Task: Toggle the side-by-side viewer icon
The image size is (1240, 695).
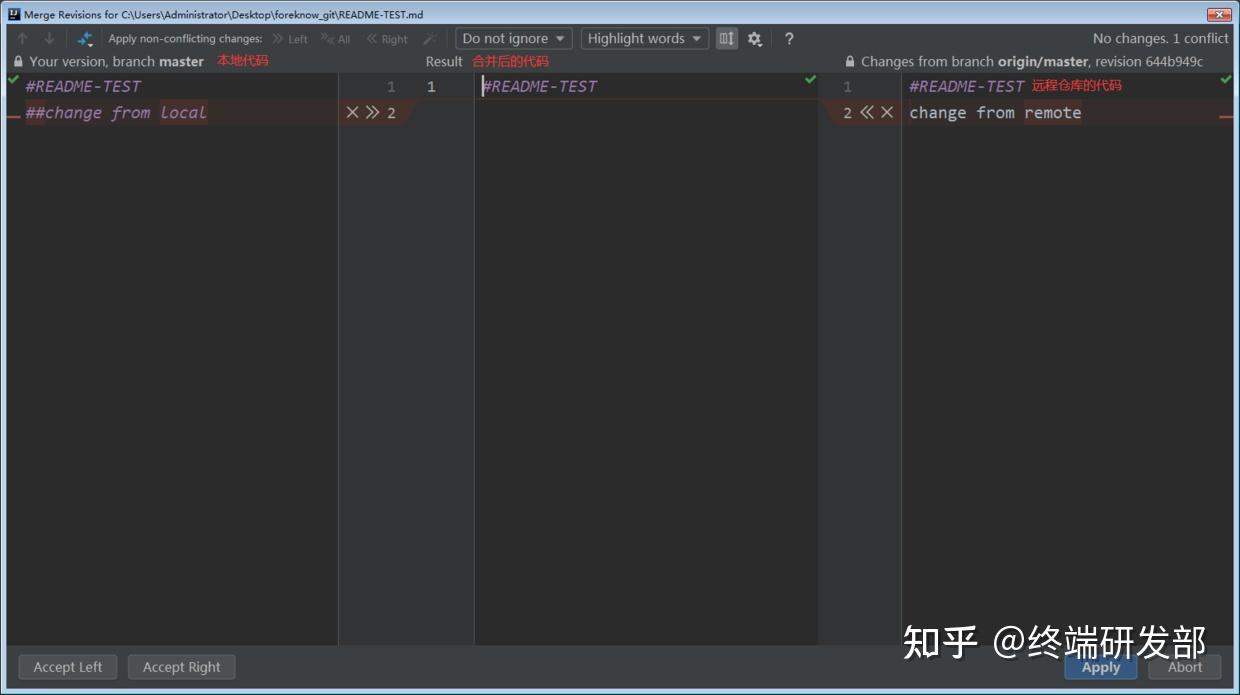Action: (726, 38)
